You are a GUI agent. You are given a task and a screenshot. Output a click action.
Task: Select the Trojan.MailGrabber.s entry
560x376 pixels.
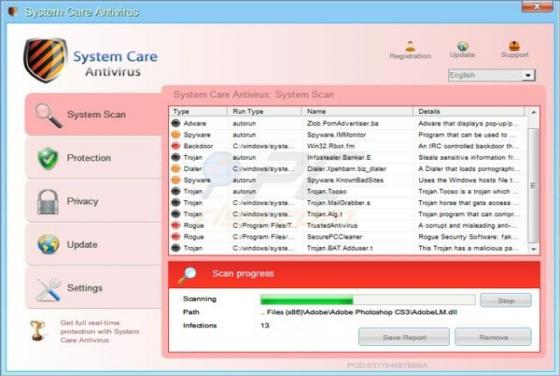[339, 202]
